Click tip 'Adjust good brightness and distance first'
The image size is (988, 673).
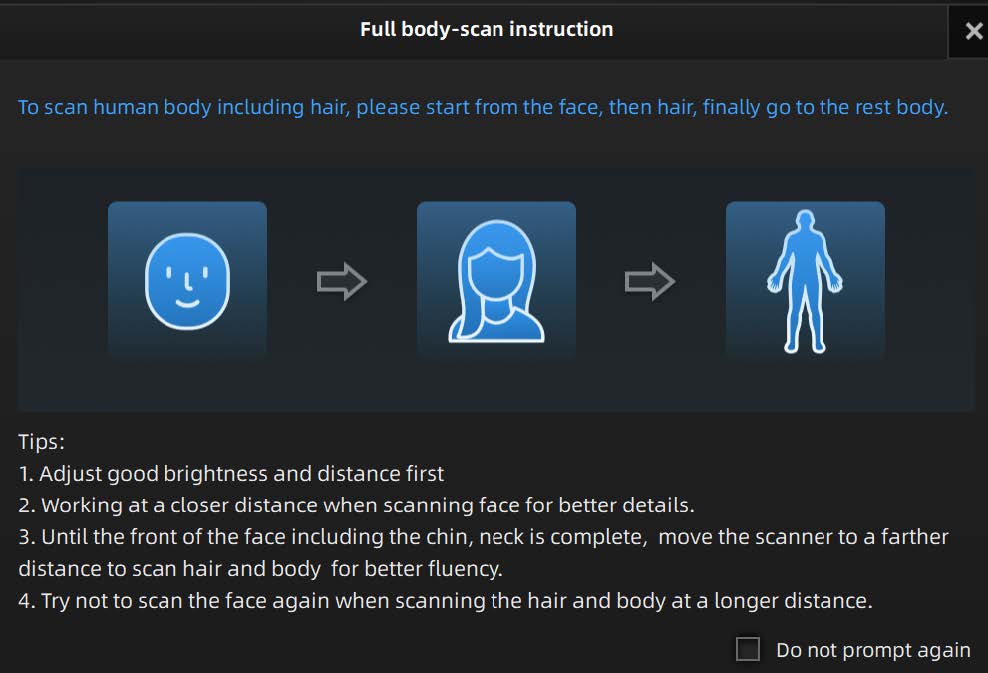(231, 473)
